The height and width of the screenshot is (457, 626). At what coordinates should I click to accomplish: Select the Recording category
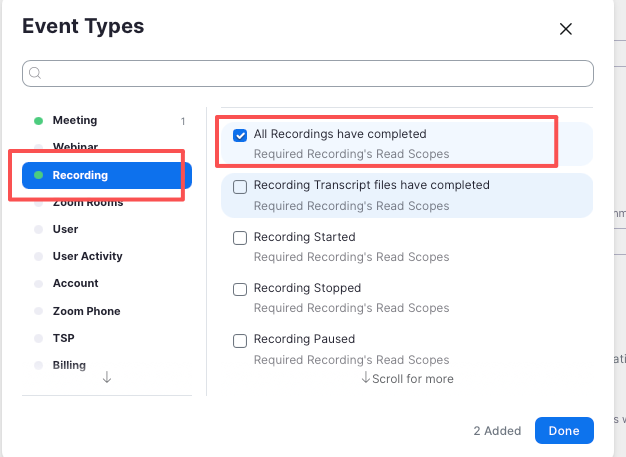tap(80, 175)
